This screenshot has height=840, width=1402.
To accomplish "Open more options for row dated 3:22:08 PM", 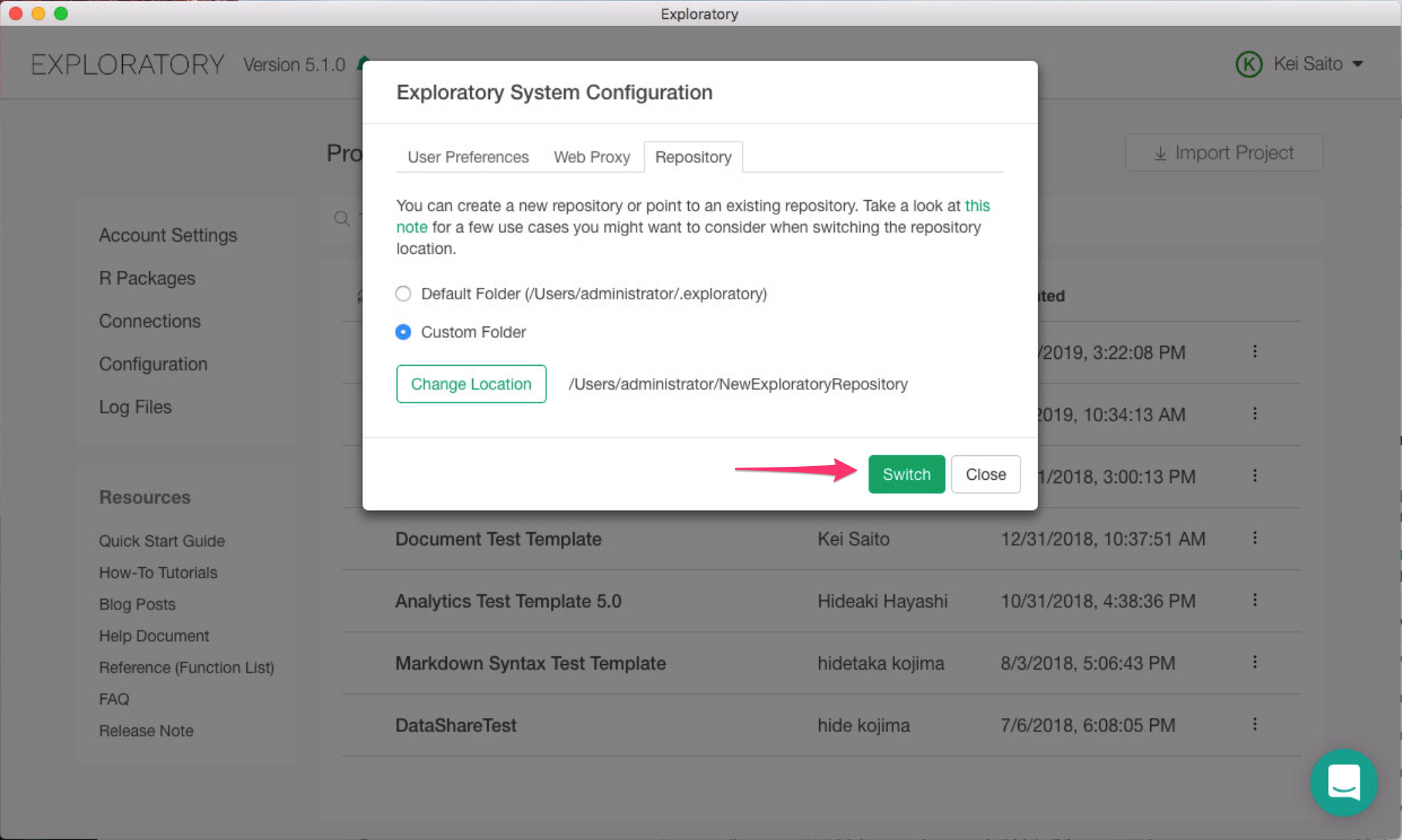I will [1255, 351].
